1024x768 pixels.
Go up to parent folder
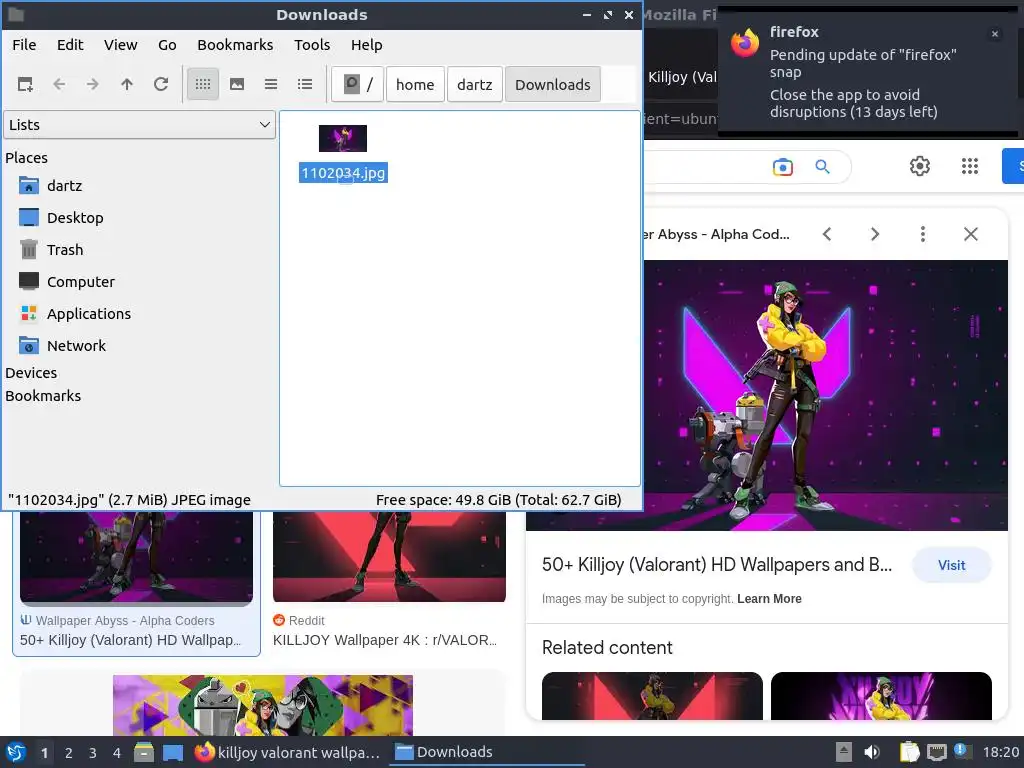click(x=127, y=84)
